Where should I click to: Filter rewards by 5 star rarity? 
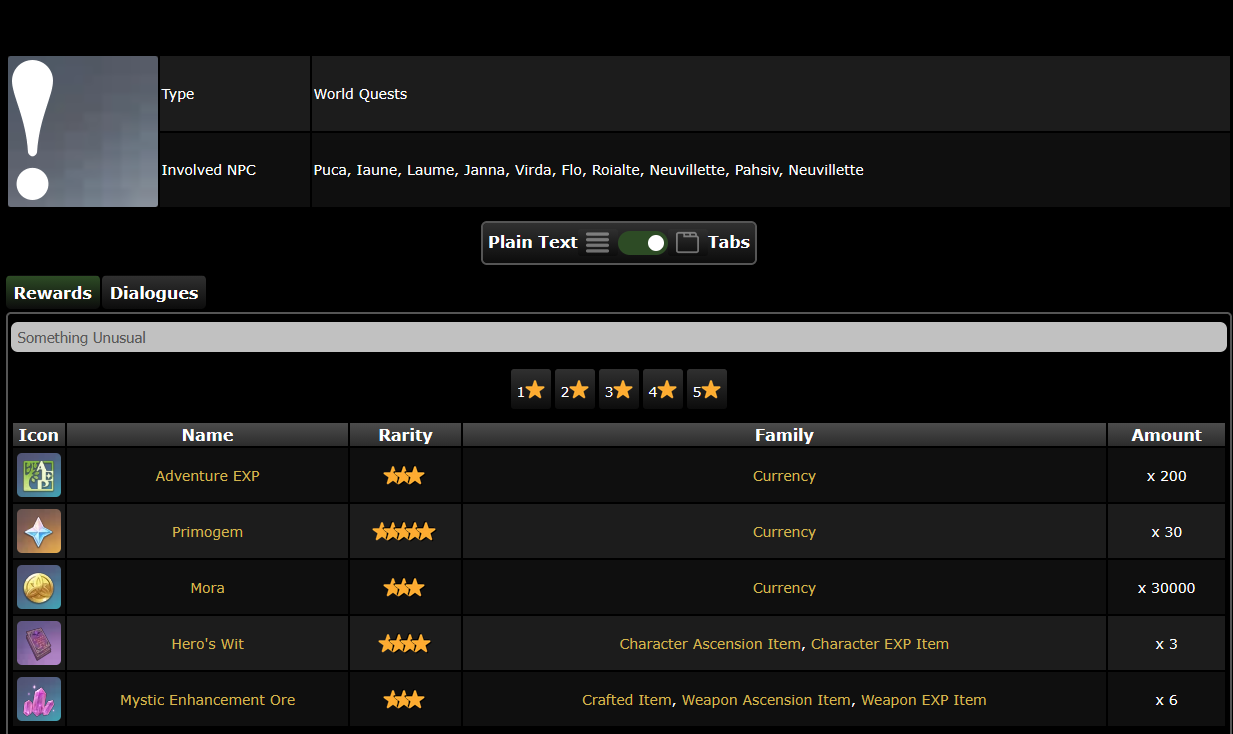[x=707, y=390]
